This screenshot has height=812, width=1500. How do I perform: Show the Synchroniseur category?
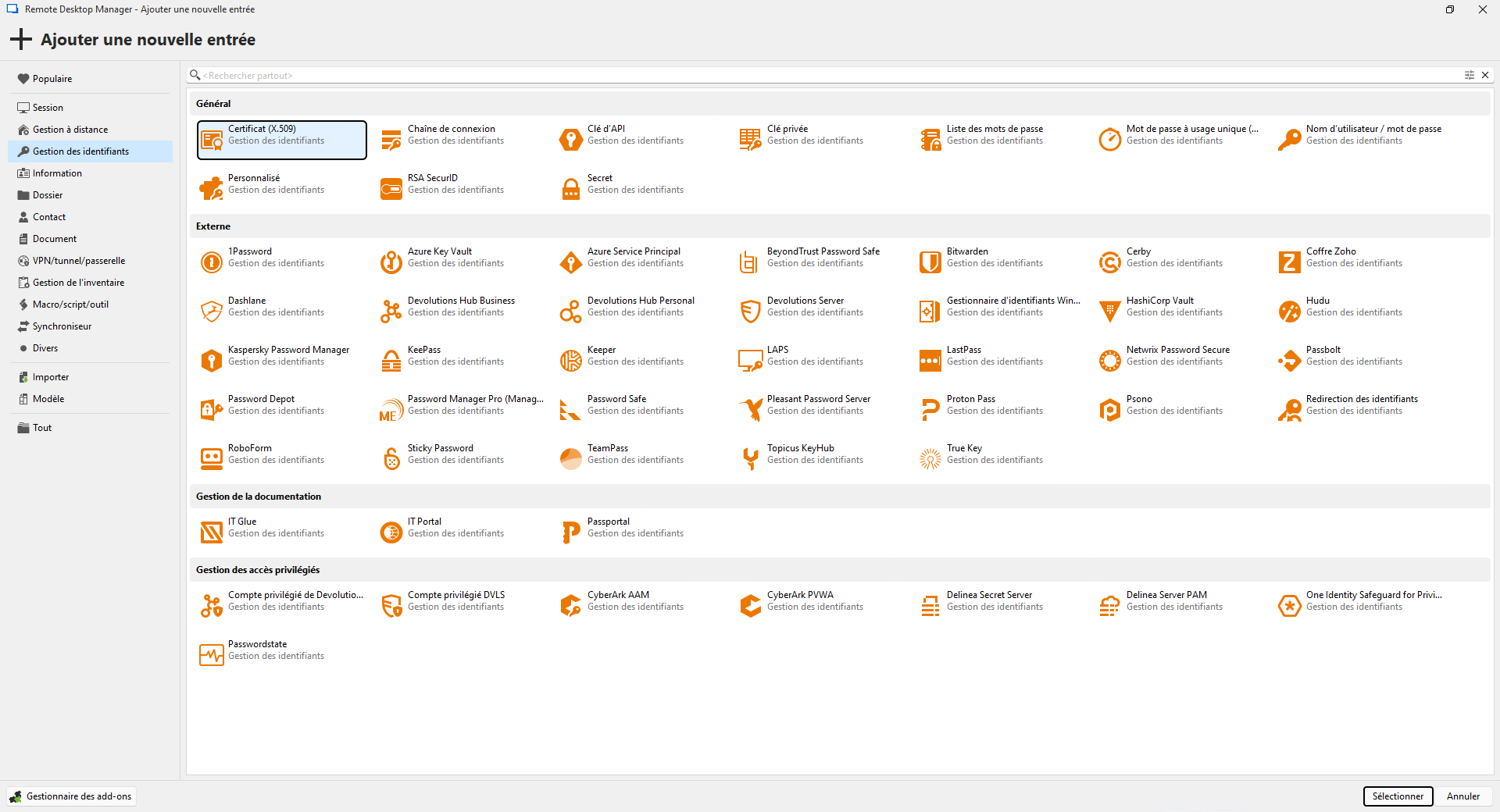(91, 326)
